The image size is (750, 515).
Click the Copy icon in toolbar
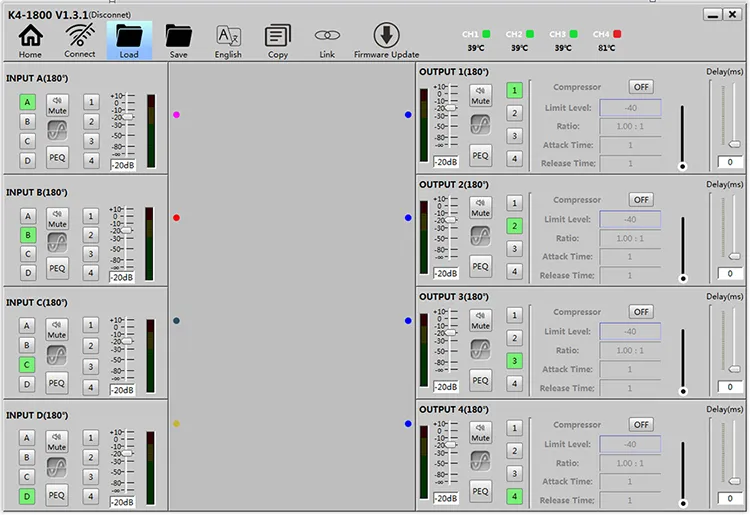278,39
